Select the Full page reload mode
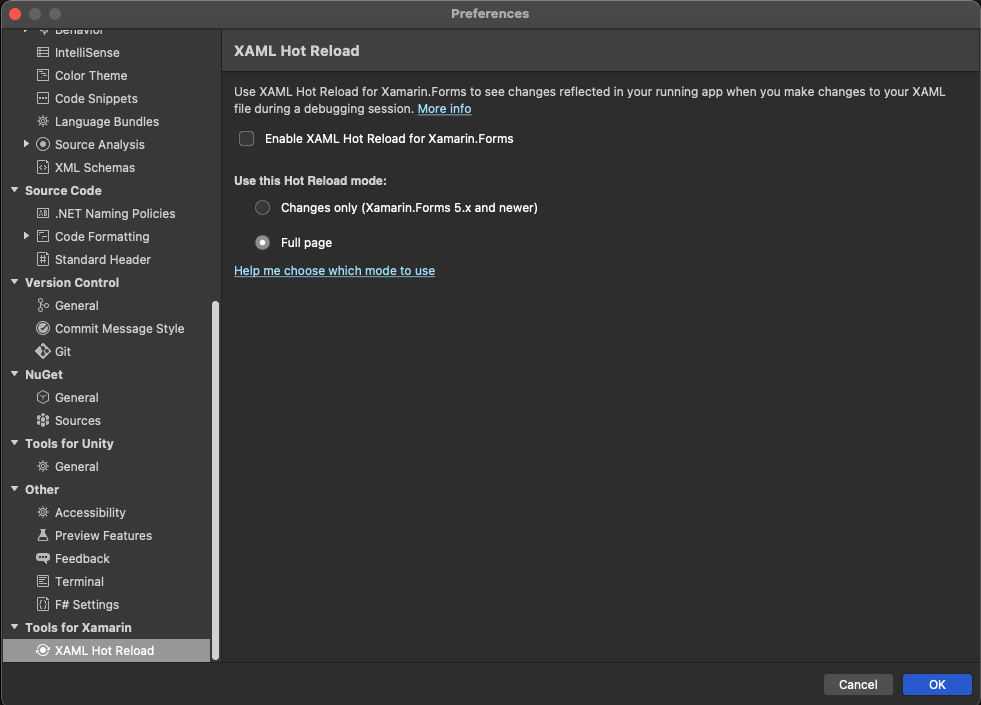This screenshot has height=705, width=981. point(262,240)
